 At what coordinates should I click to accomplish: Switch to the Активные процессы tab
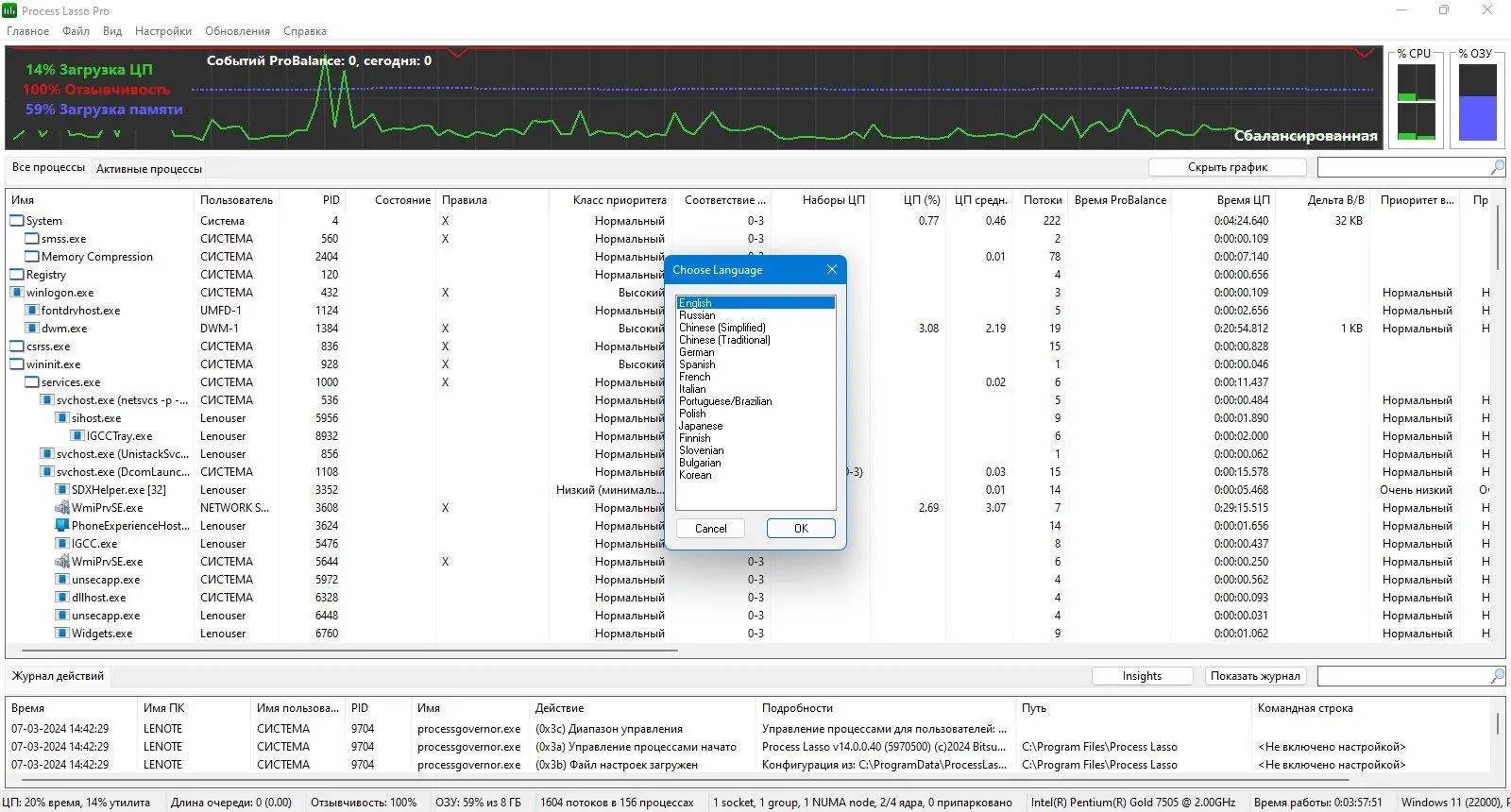click(149, 169)
